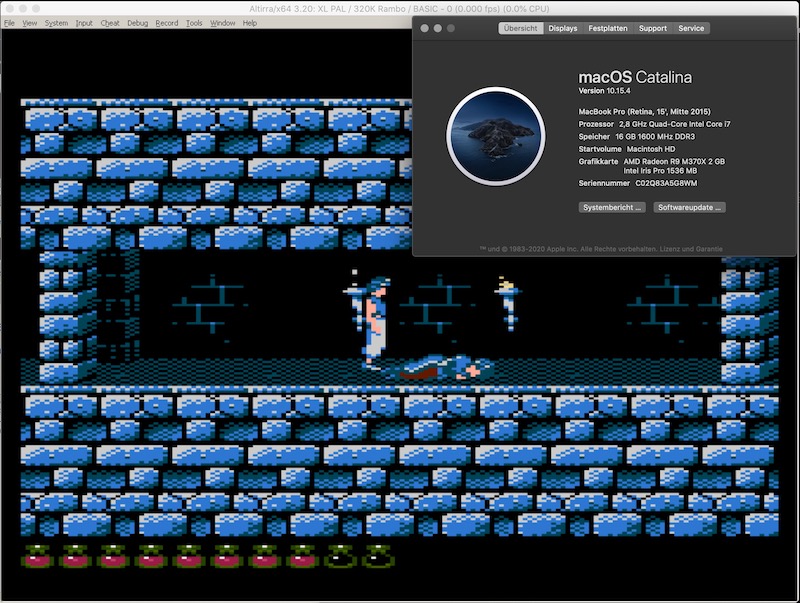Open the Window menu in Altirra

tap(223, 23)
